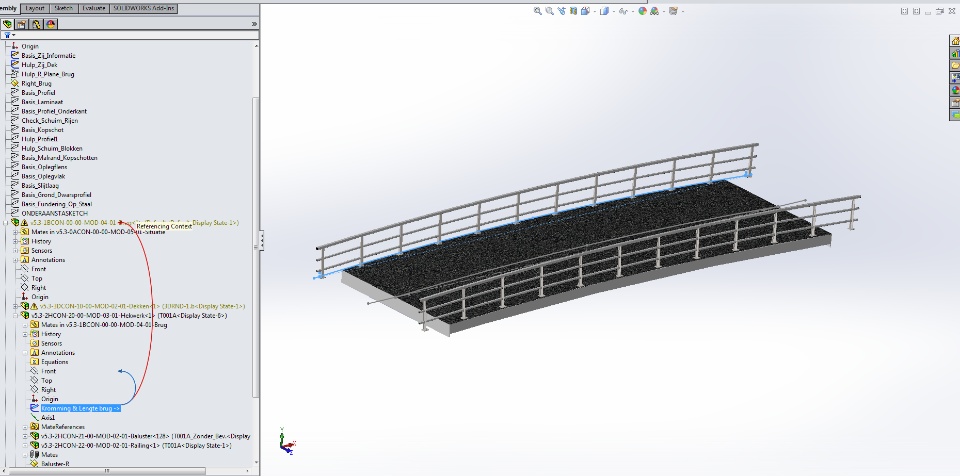Open View Palette task pane tab
This screenshot has height=476, width=960.
[954, 78]
